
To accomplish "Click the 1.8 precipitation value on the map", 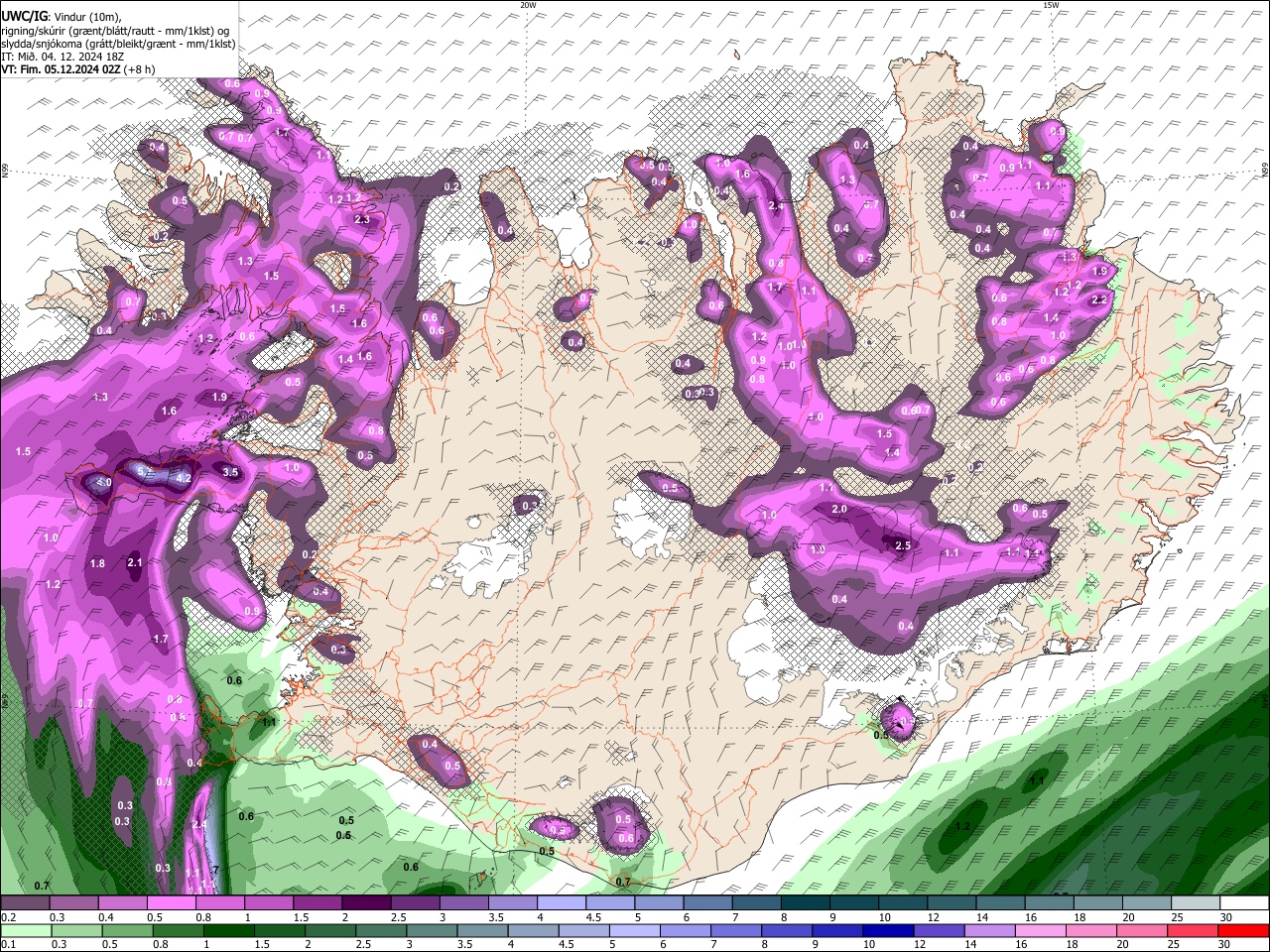I will [x=97, y=564].
